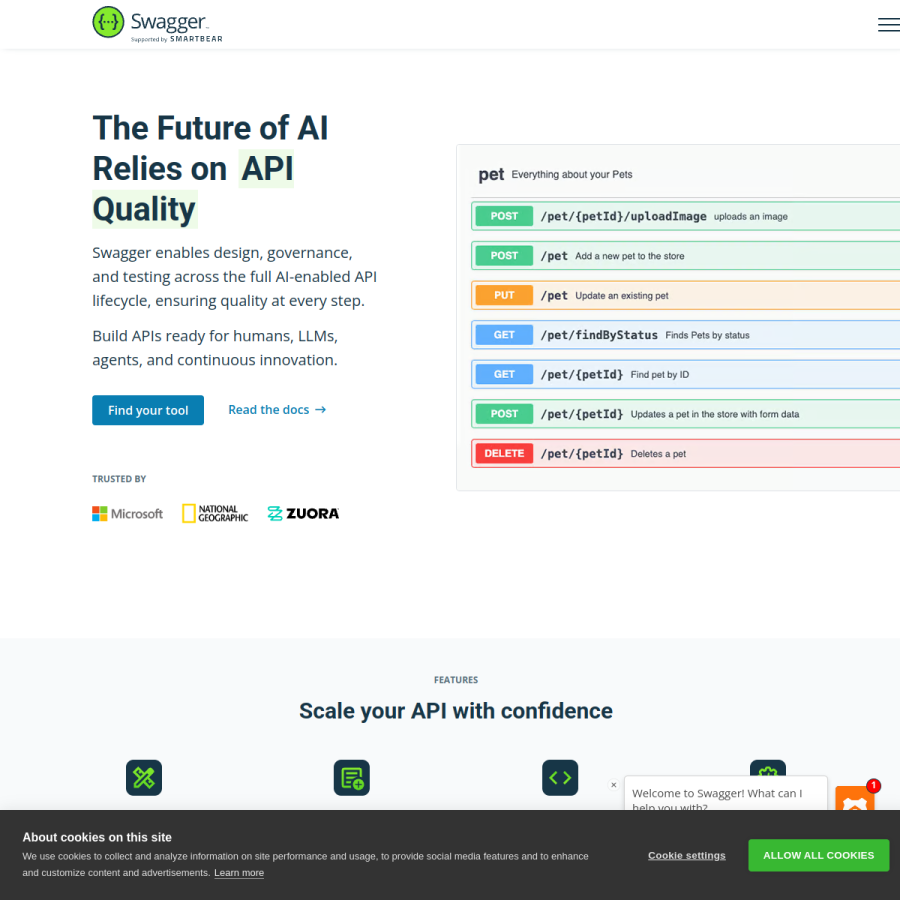The width and height of the screenshot is (900, 900).
Task: Click the Zuora logo
Action: [303, 513]
